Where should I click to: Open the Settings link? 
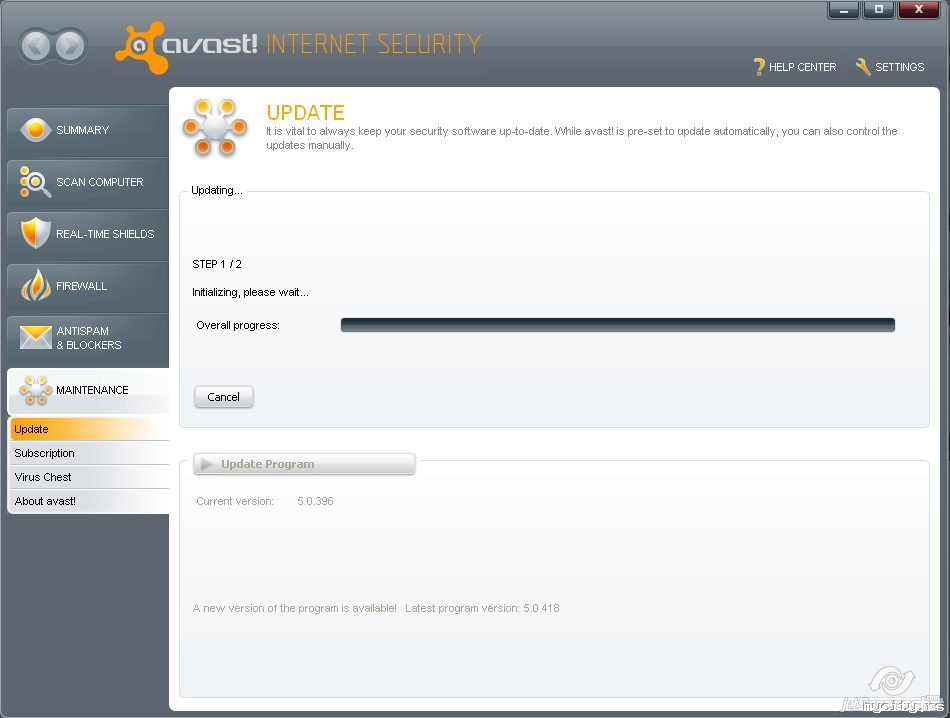coord(890,67)
